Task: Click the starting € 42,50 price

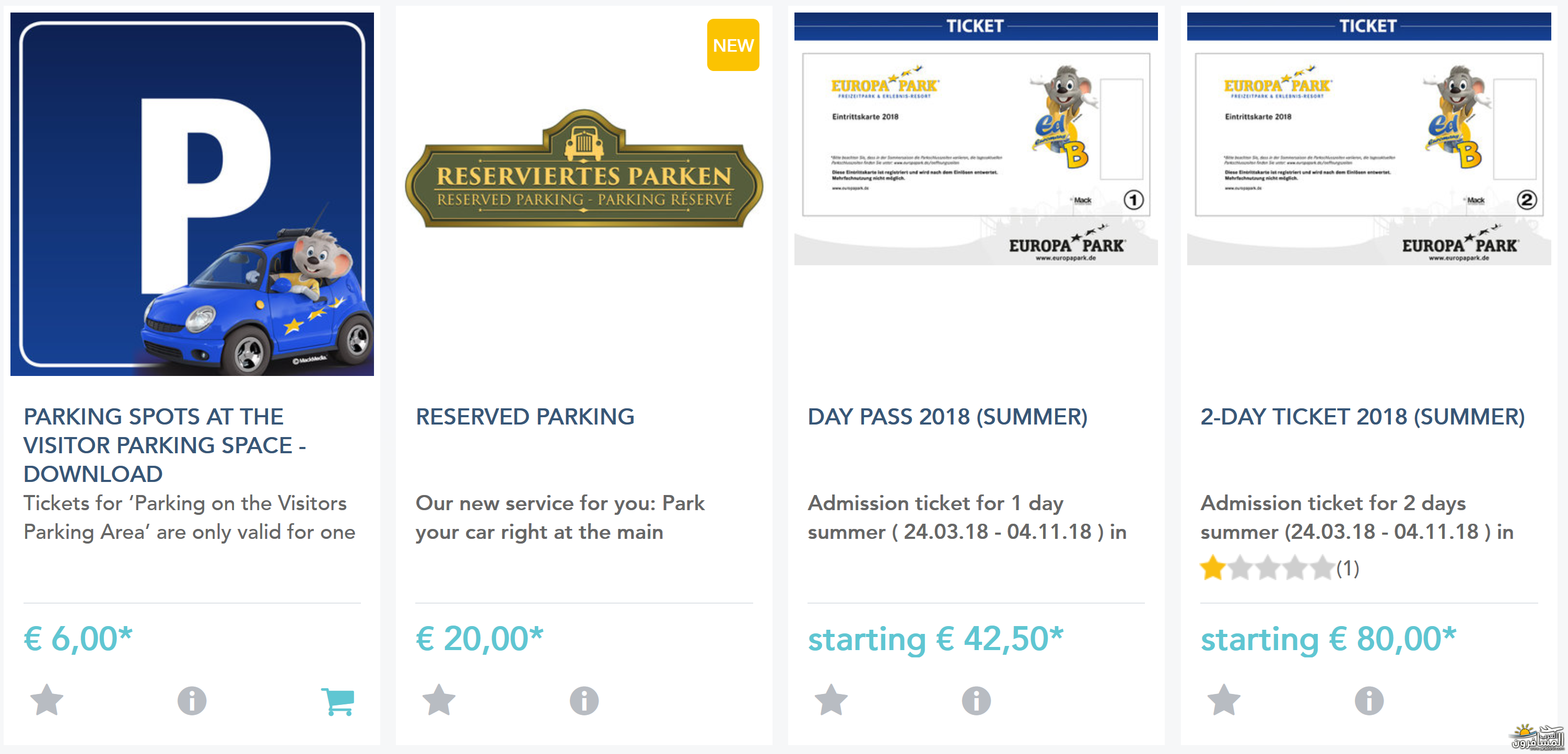Action: click(935, 639)
